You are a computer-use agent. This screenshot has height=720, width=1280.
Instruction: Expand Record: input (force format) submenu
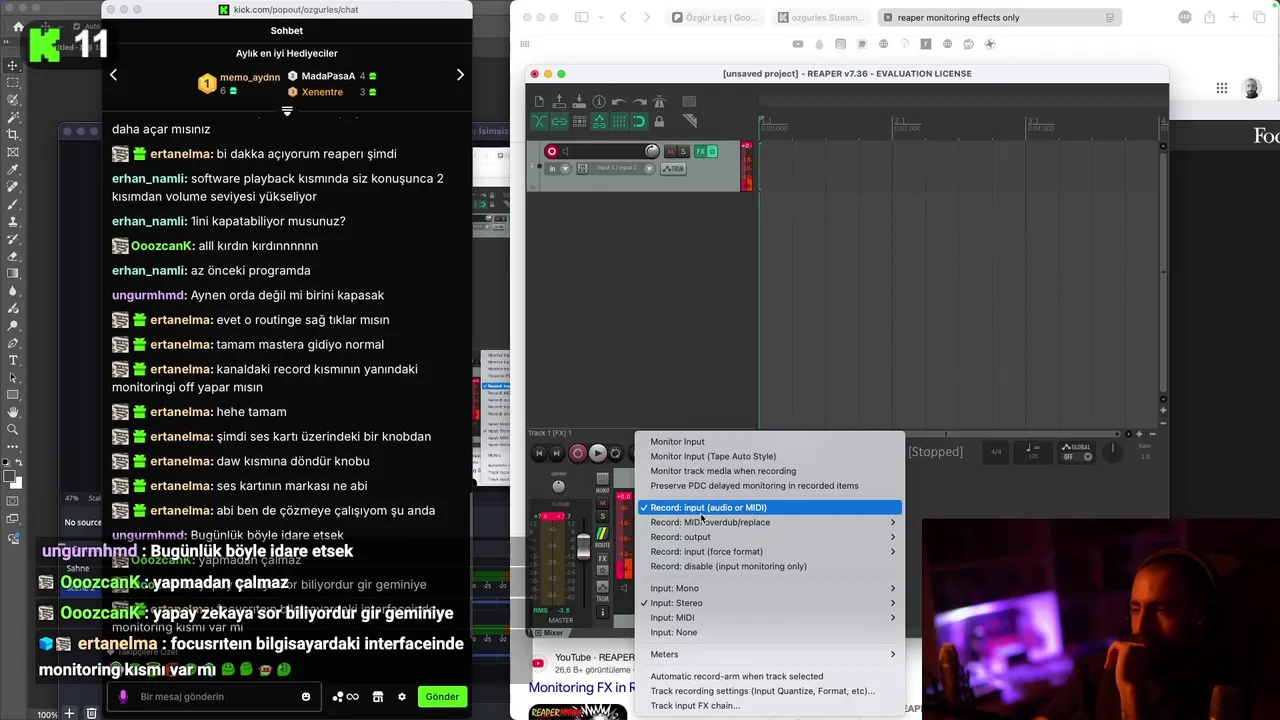coord(770,552)
